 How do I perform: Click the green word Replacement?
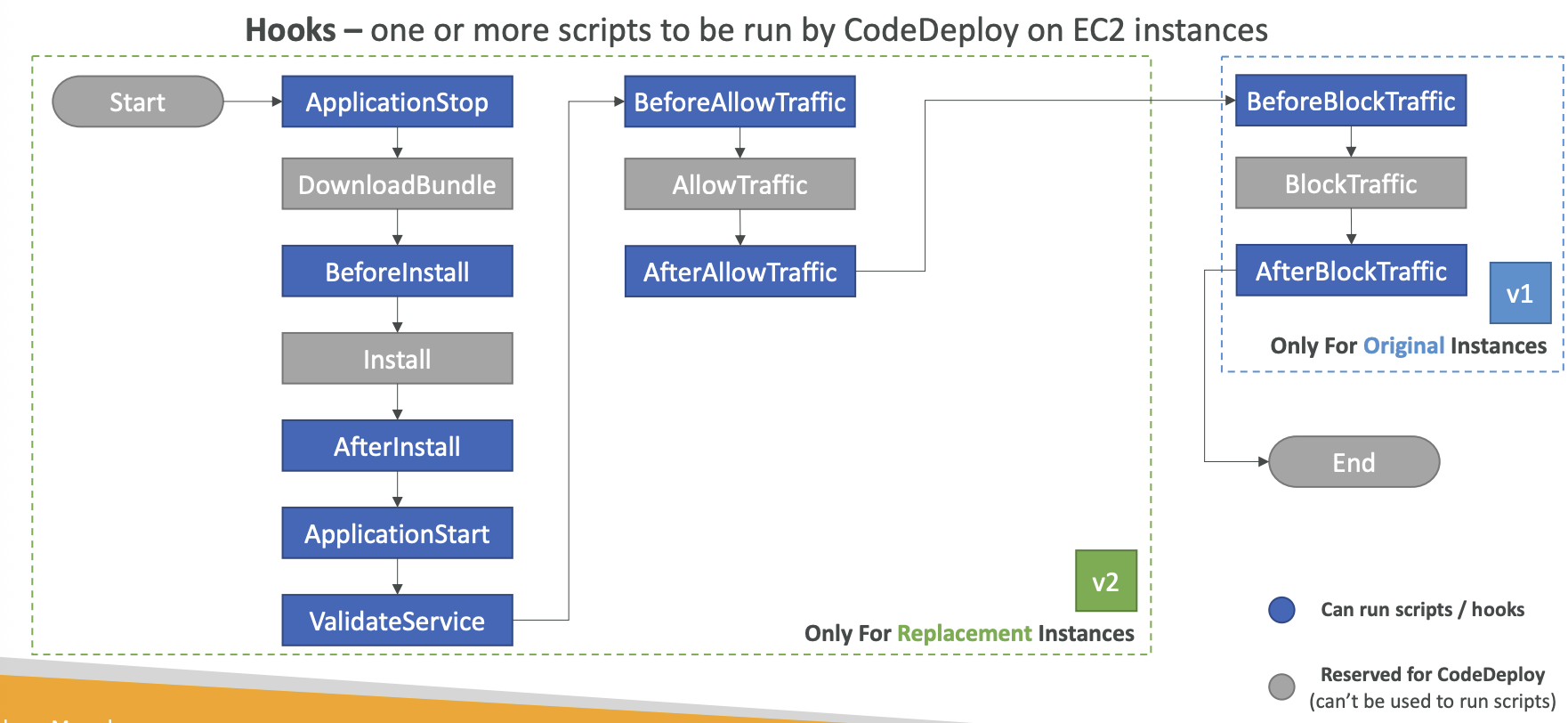click(x=964, y=633)
